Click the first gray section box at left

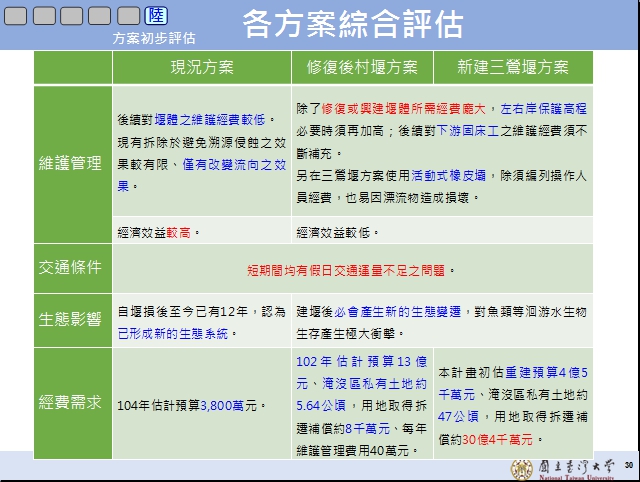[x=16, y=16]
